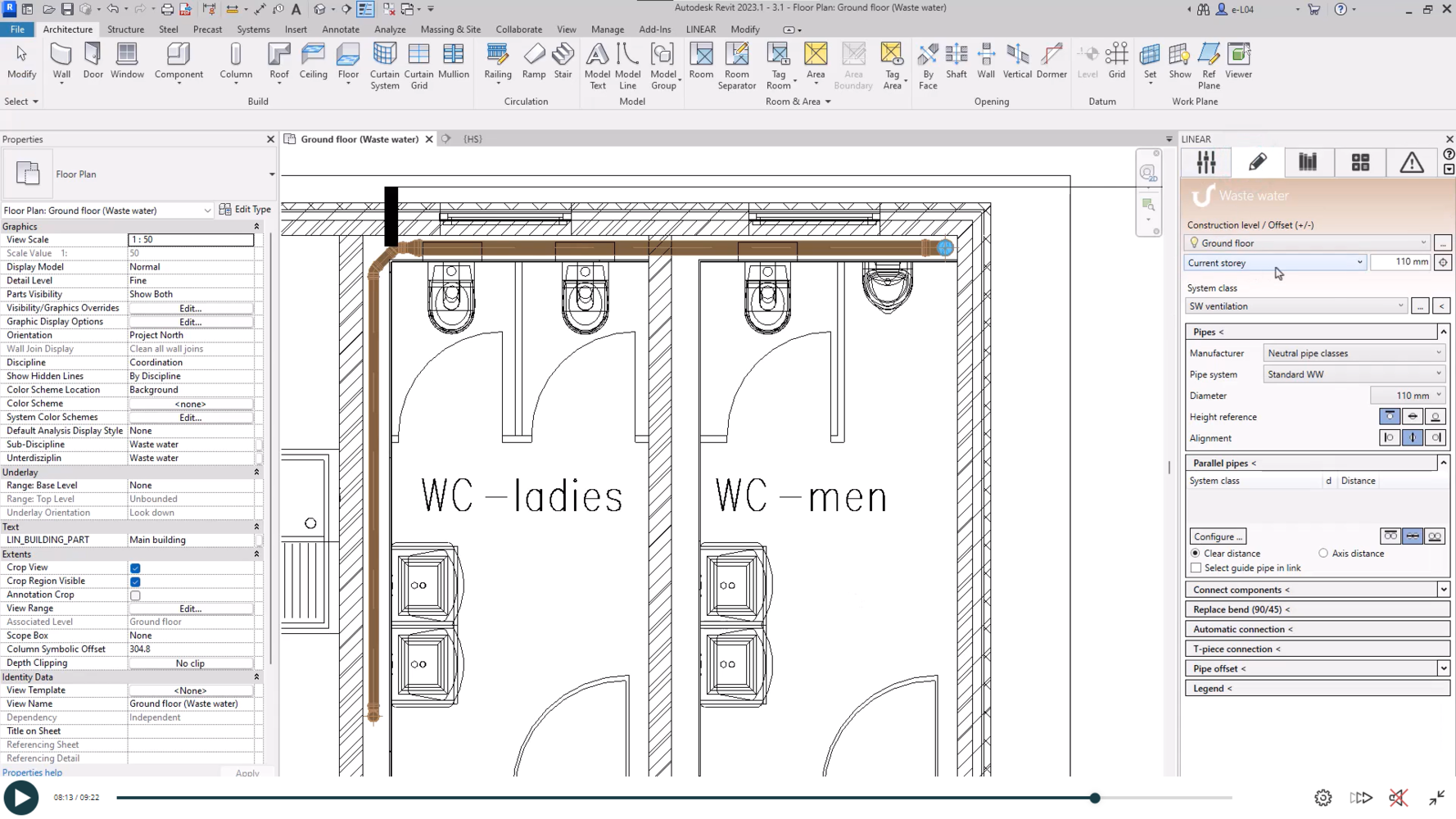Expand the Current storey dropdown
The width and height of the screenshot is (1456, 819).
1275,263
